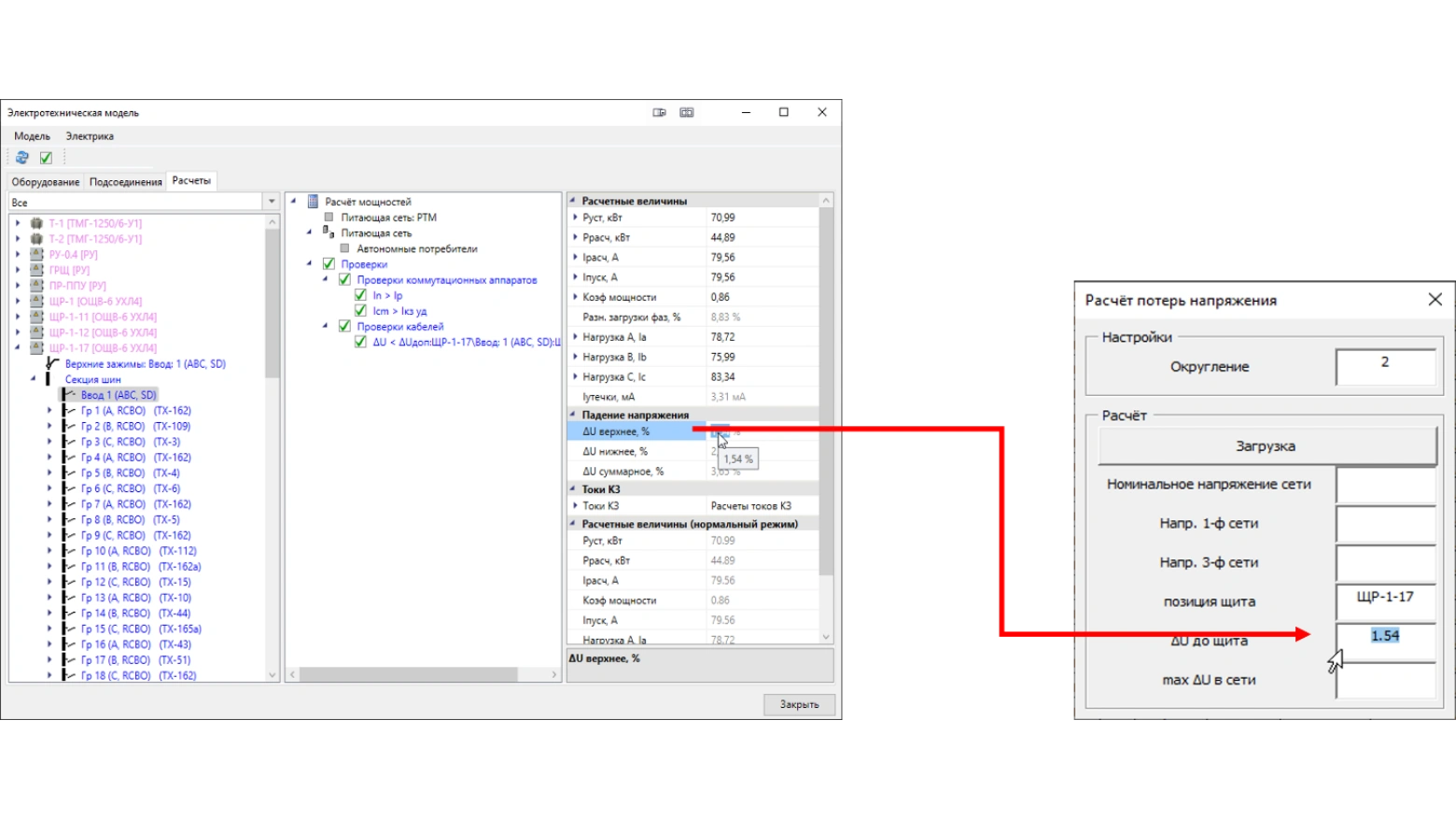Collapse the Падение напряжения section
The width and height of the screenshot is (1456, 819).
click(x=573, y=415)
